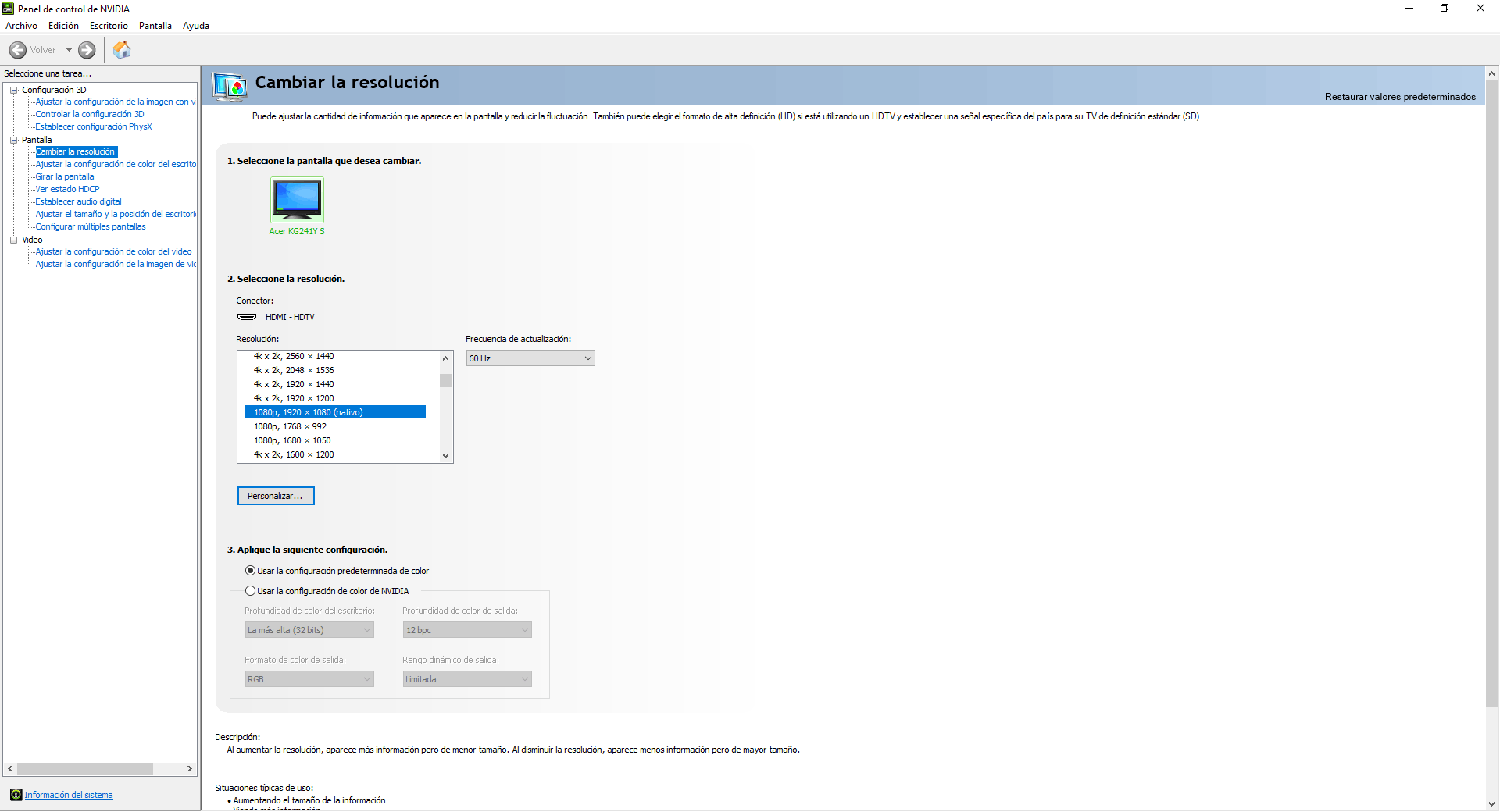The height and width of the screenshot is (812, 1500).
Task: Click resolution list scroll up arrow
Action: coord(445,358)
